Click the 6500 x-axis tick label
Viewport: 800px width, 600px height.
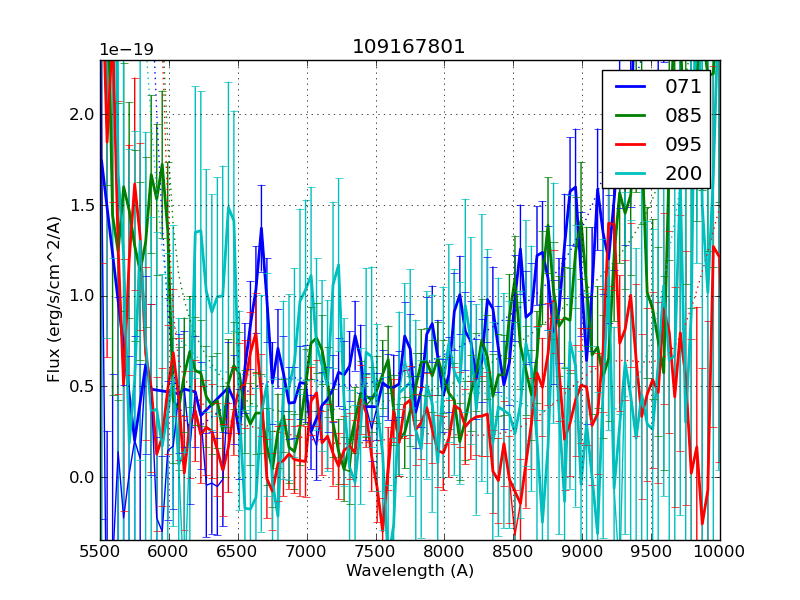pos(238,551)
